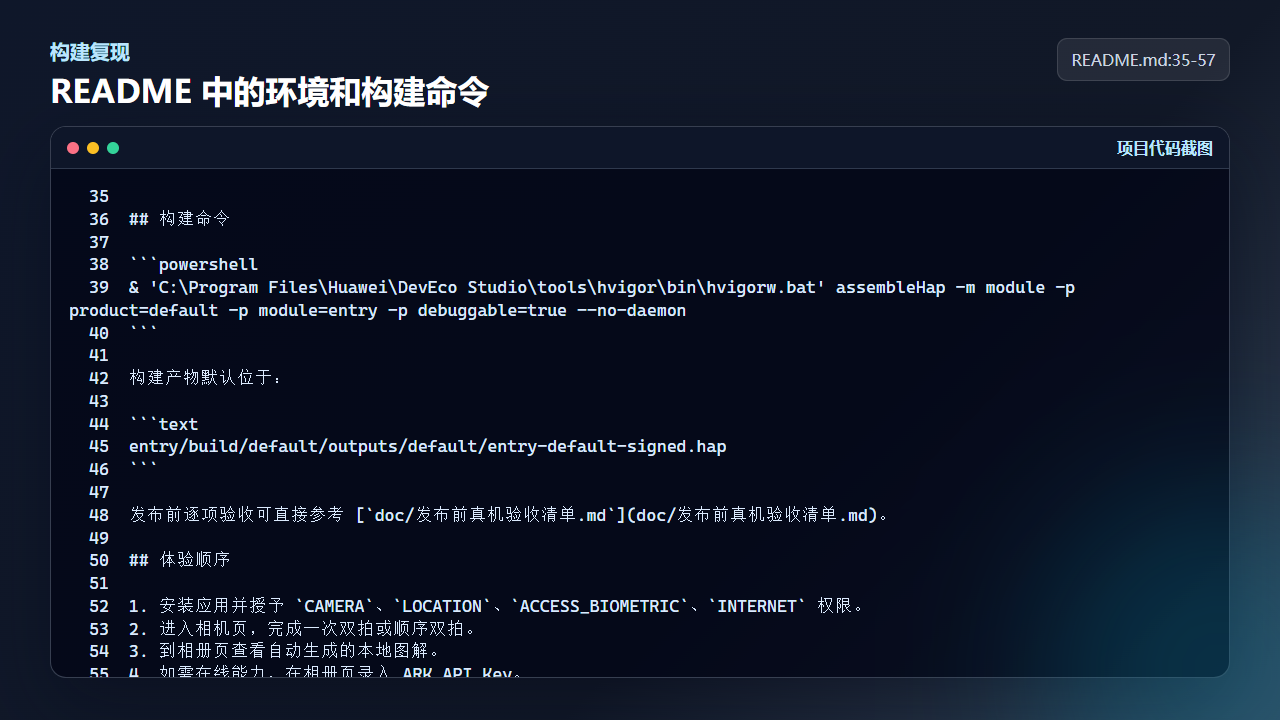Click line number 51

(99, 584)
